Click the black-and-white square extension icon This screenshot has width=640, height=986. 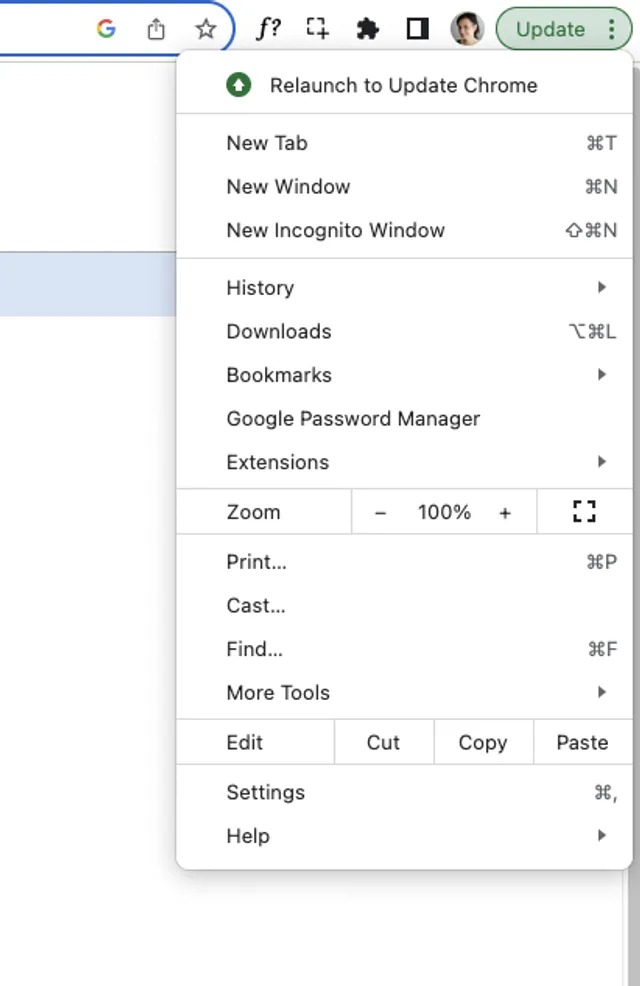click(417, 29)
